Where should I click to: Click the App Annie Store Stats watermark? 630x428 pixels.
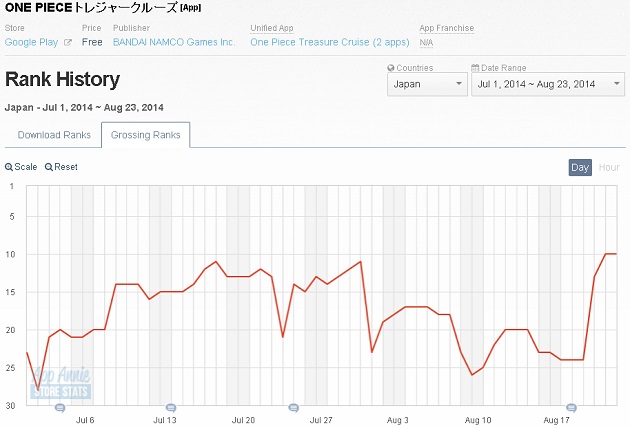(61, 383)
